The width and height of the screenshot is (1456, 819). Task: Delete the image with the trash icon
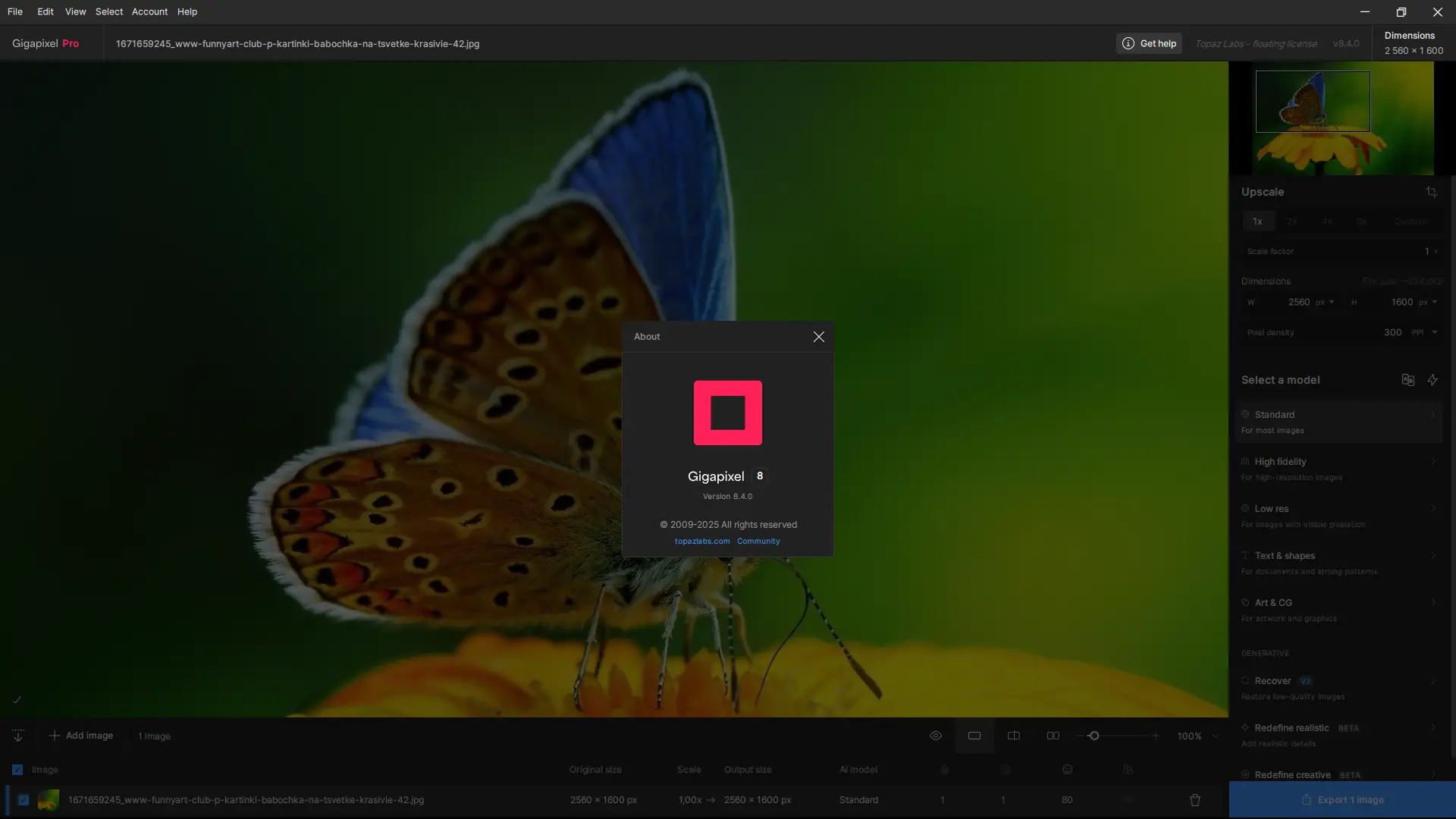[x=1195, y=800]
